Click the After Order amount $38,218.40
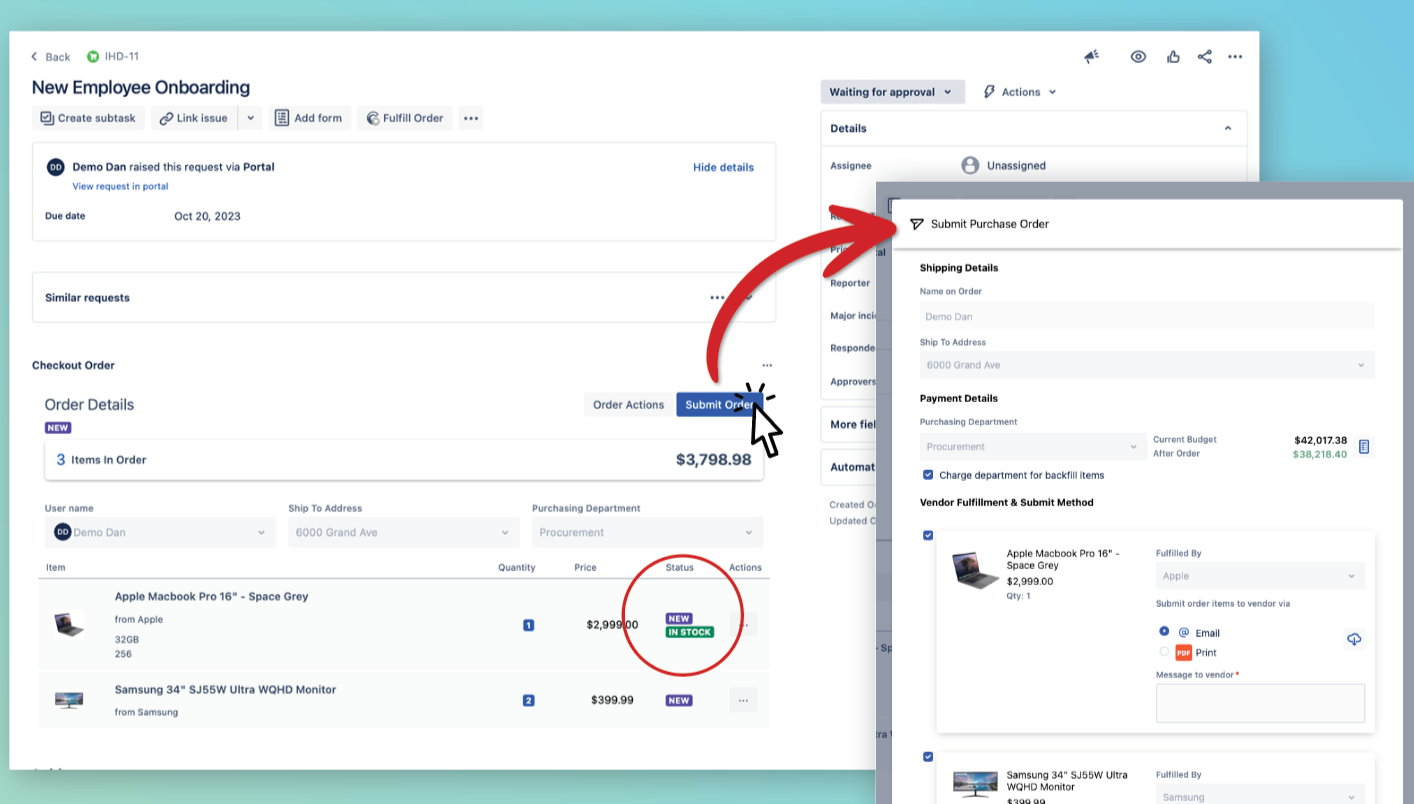1414x804 pixels. pyautogui.click(x=1320, y=454)
